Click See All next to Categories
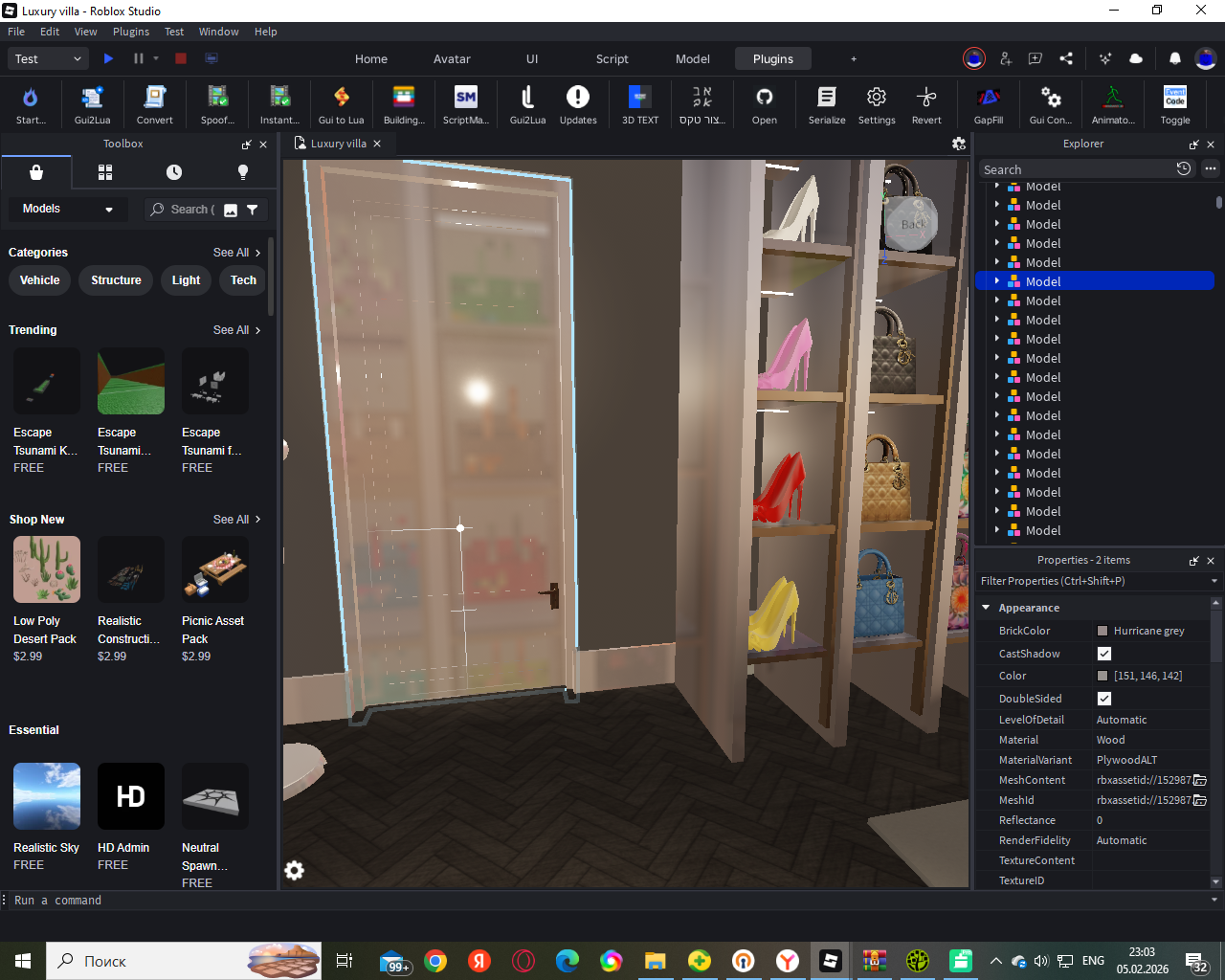 click(236, 253)
